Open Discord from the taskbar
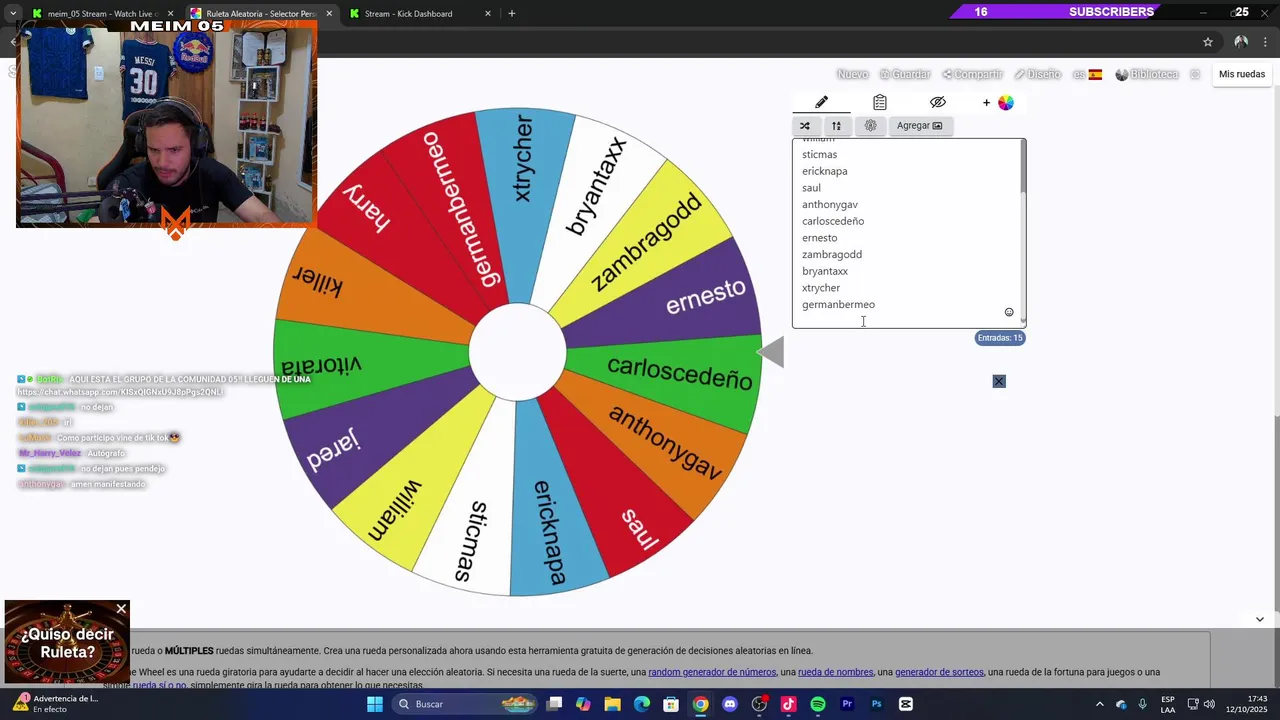The height and width of the screenshot is (720, 1280). click(x=730, y=704)
